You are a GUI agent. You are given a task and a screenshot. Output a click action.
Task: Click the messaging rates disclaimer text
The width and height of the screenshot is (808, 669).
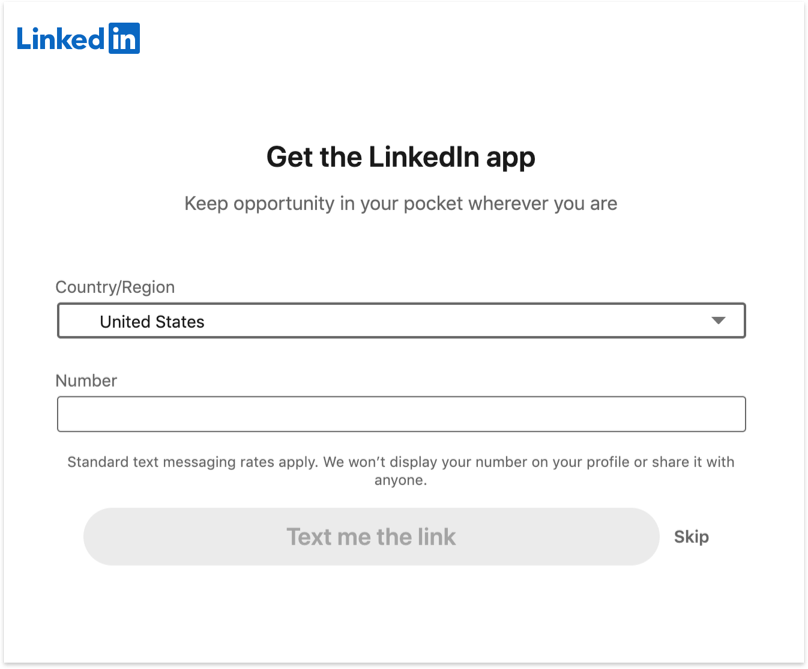point(400,470)
